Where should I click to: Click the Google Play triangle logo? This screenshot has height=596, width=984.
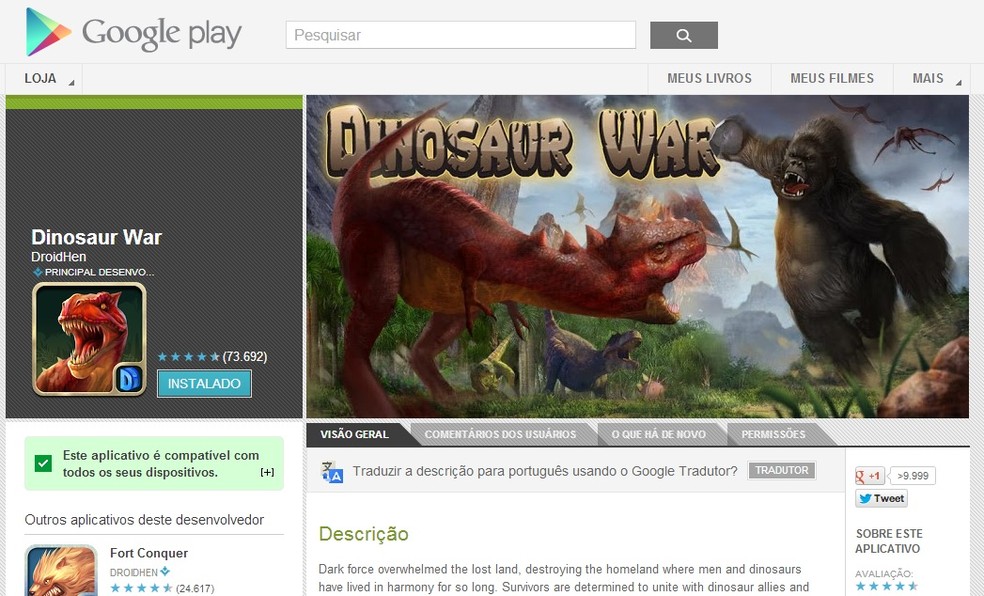pyautogui.click(x=48, y=31)
